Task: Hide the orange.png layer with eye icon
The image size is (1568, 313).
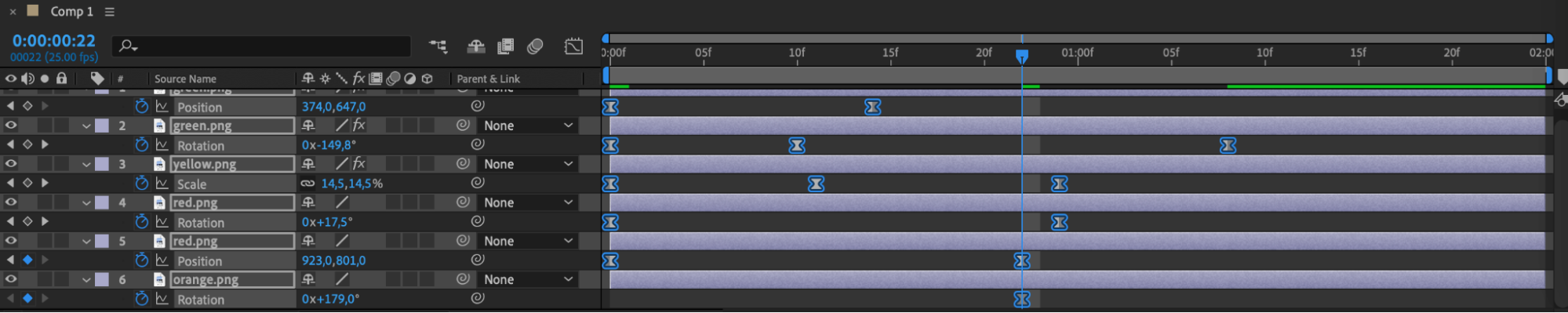Action: click(11, 279)
